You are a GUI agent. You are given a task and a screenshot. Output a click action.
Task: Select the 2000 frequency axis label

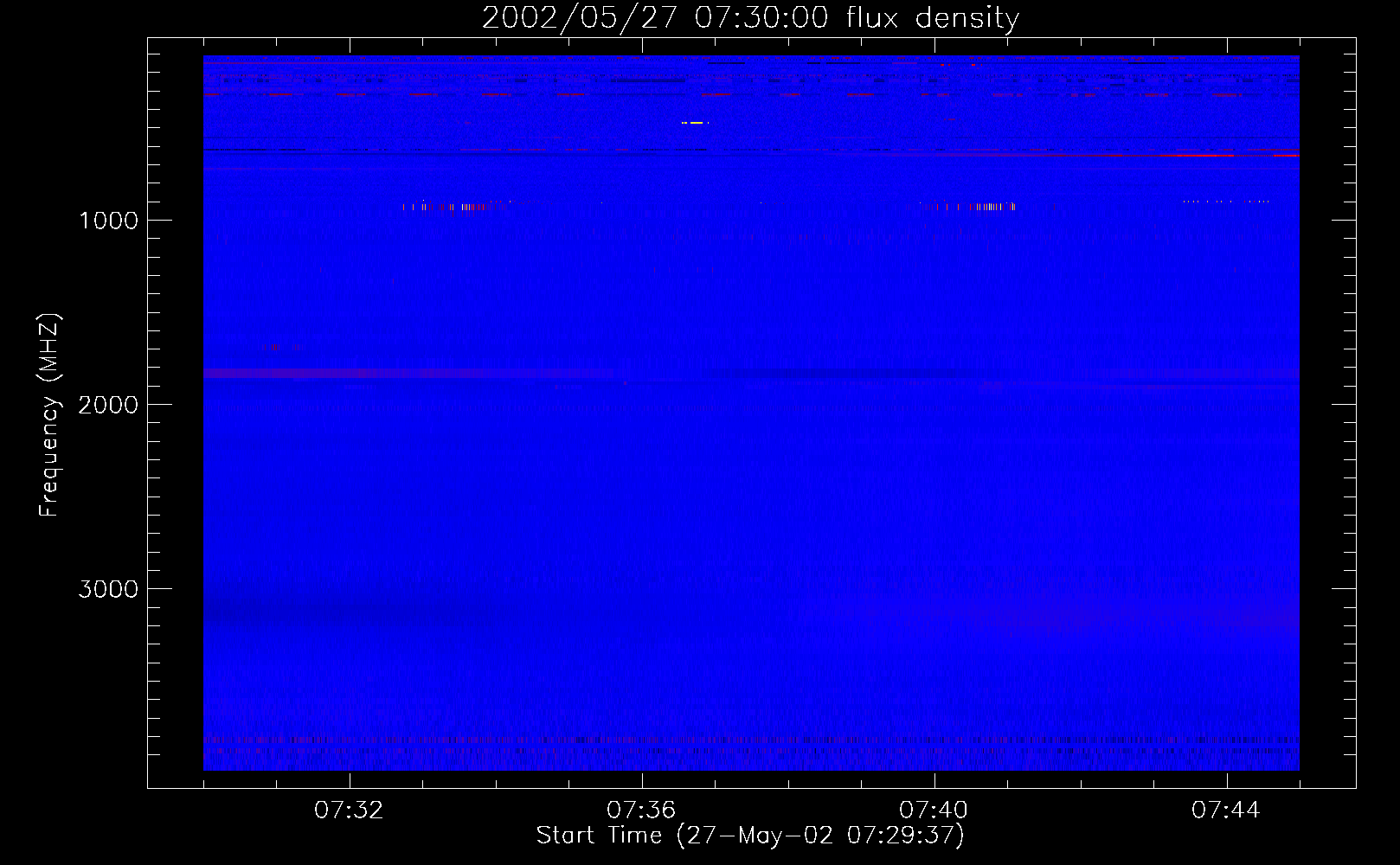(108, 405)
